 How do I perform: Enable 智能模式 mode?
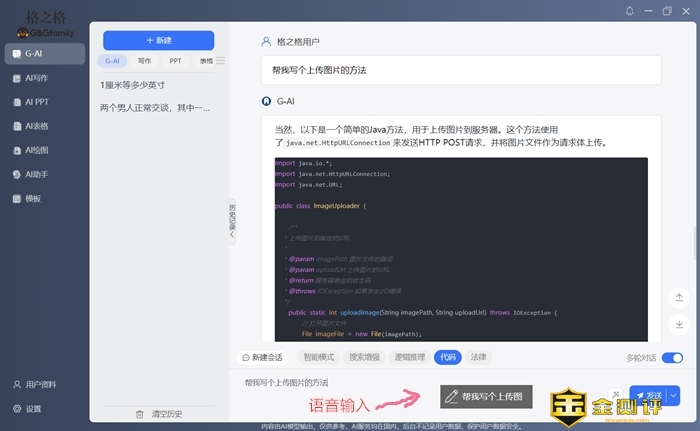coord(318,357)
